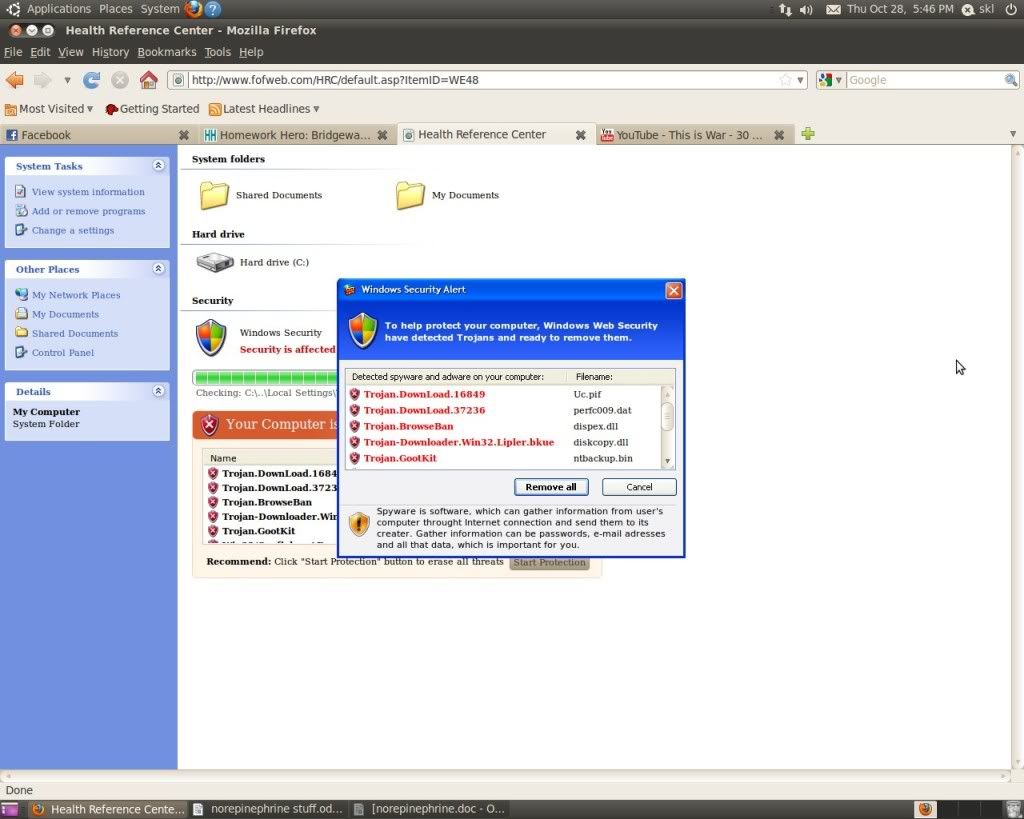Click the Google search input field
1024x819 pixels.
pos(924,80)
